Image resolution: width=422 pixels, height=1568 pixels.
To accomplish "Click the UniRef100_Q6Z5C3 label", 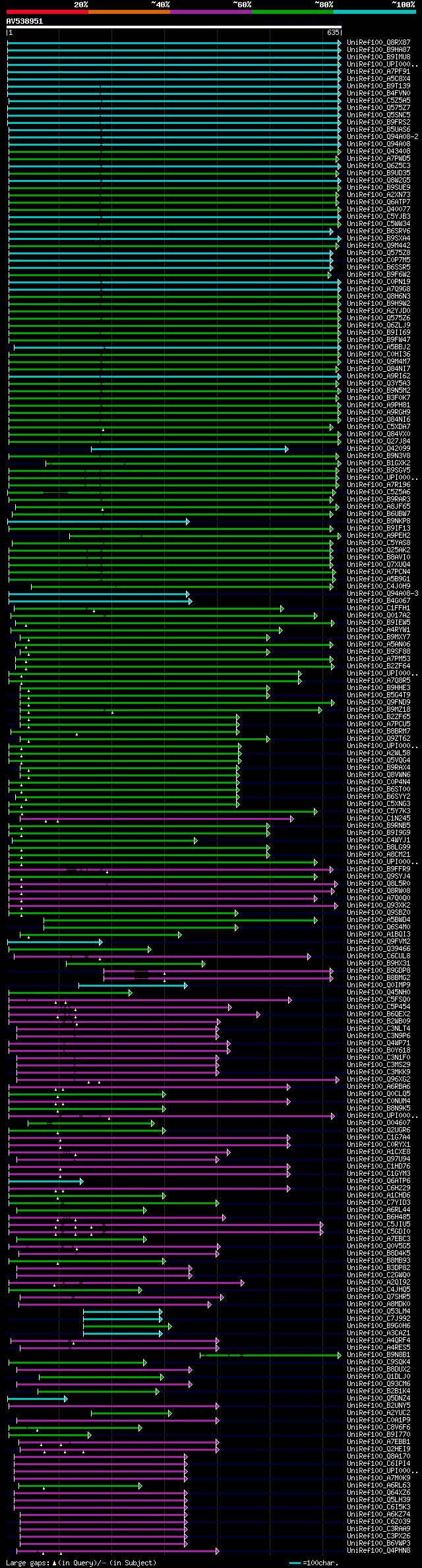I will 378,166.
